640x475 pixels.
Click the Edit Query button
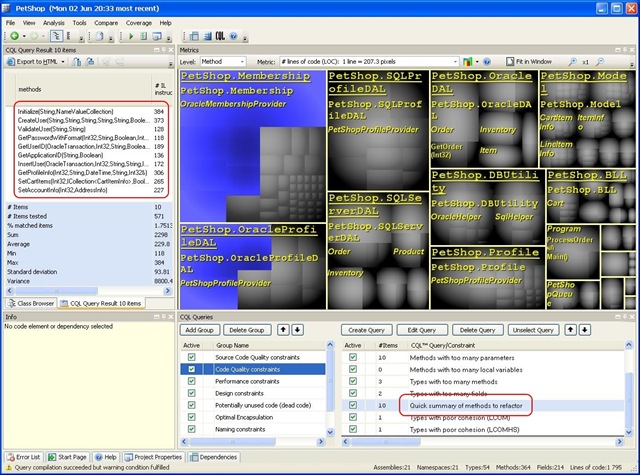tap(422, 330)
